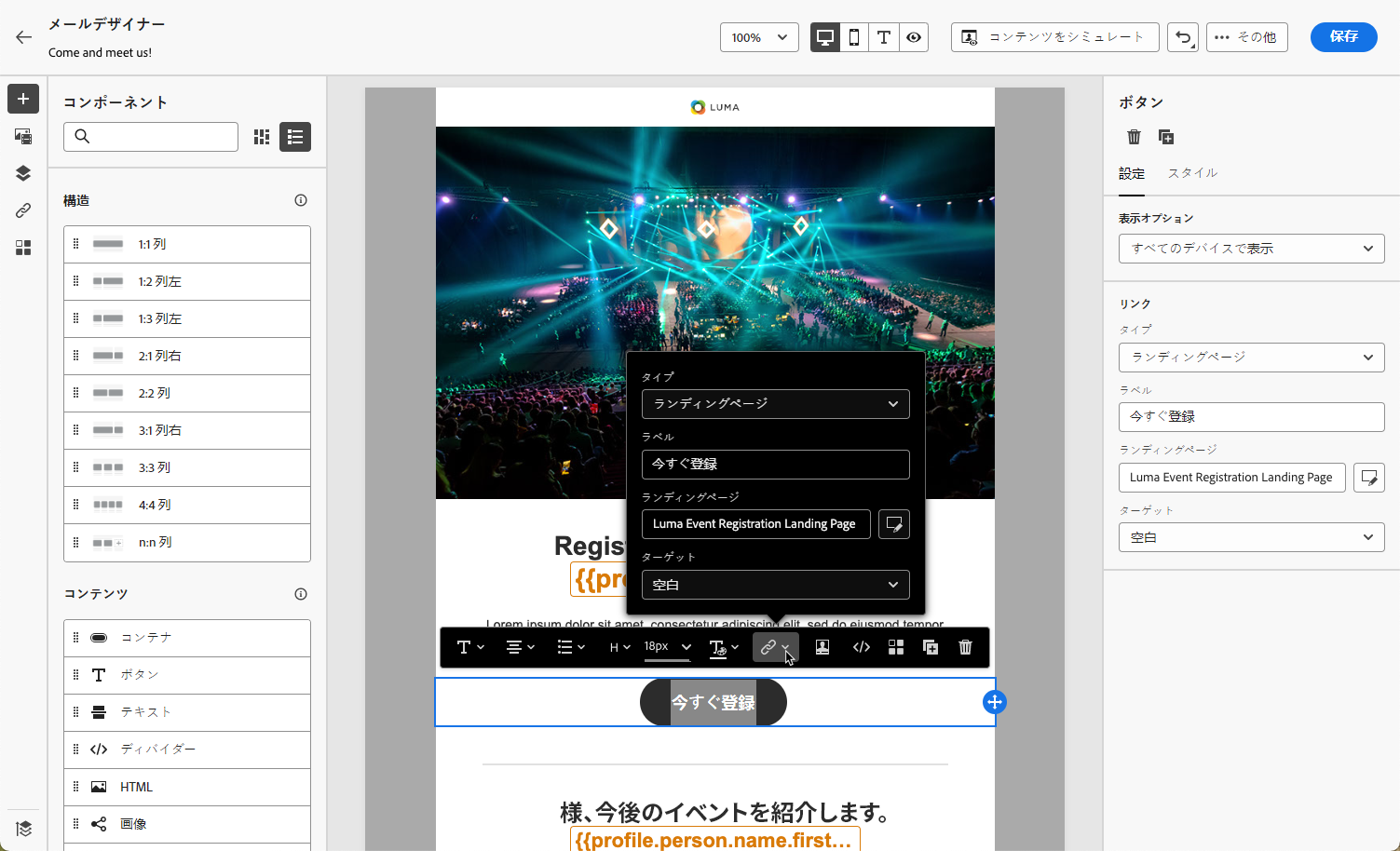Save the email with 保存
The width and height of the screenshot is (1400, 851).
1344,37
